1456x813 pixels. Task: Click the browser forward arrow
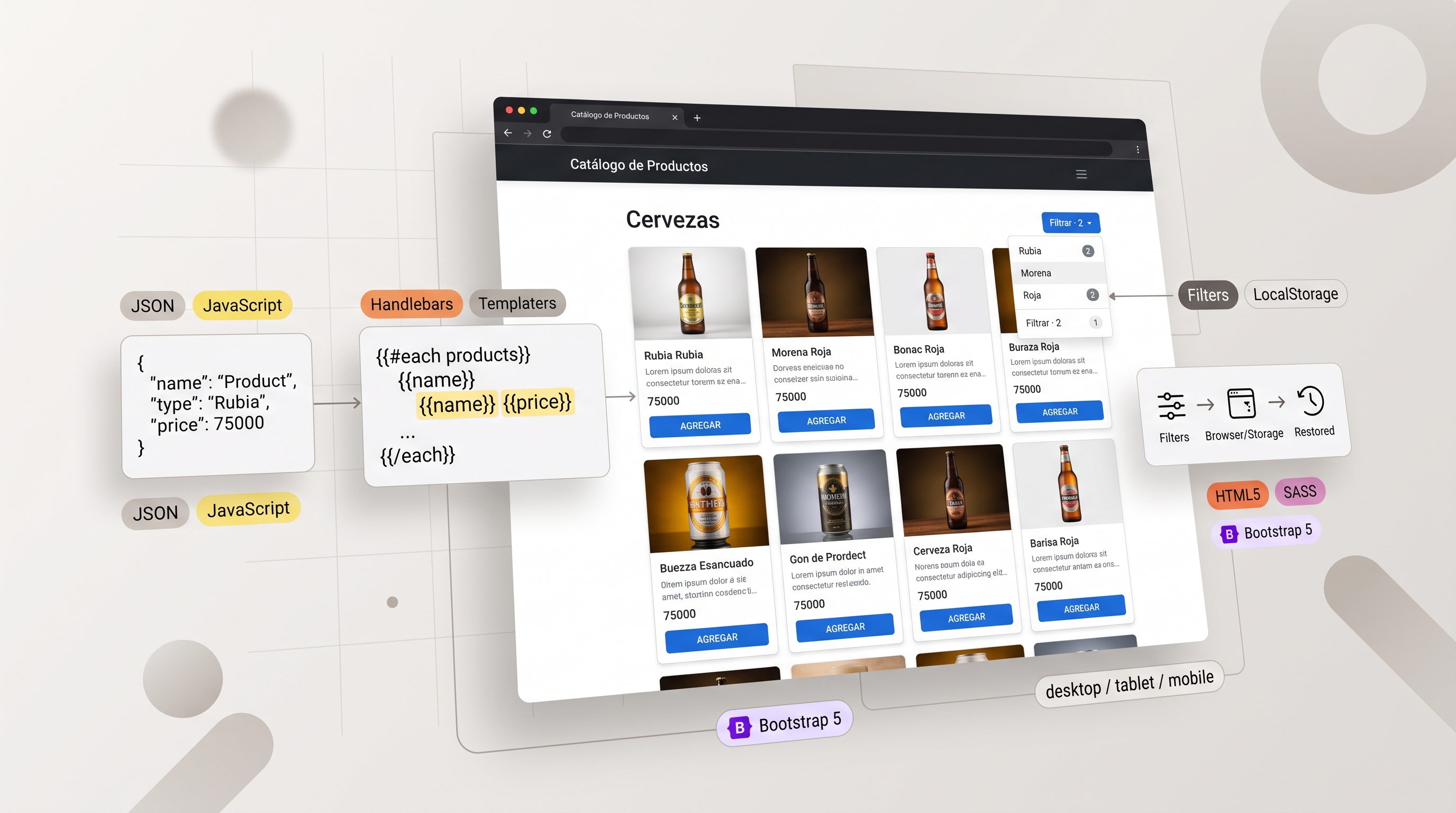(x=527, y=133)
